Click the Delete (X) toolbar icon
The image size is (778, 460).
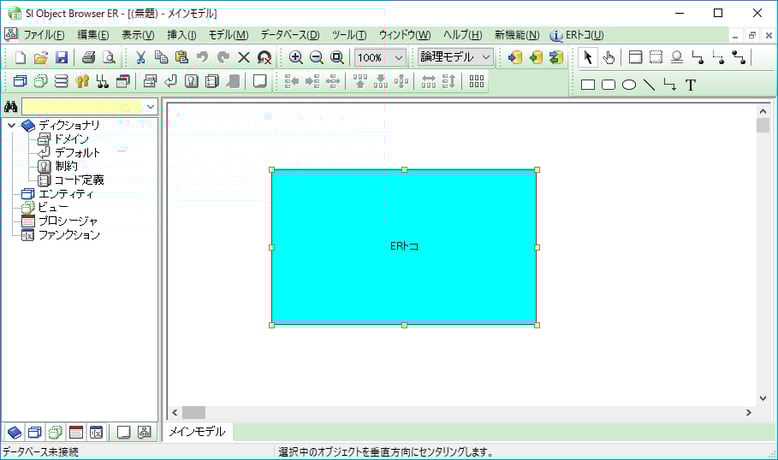243,58
